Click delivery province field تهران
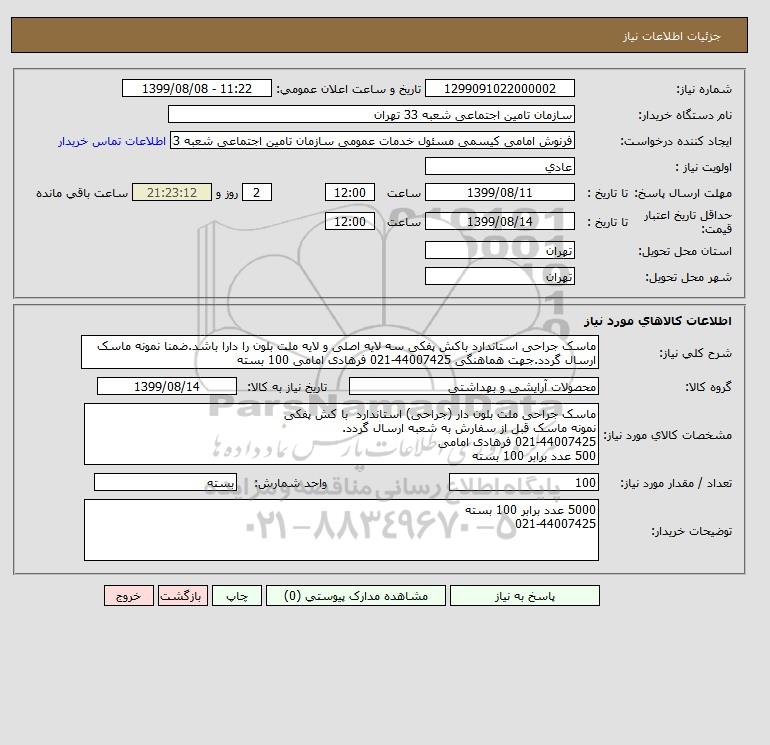 tap(499, 250)
